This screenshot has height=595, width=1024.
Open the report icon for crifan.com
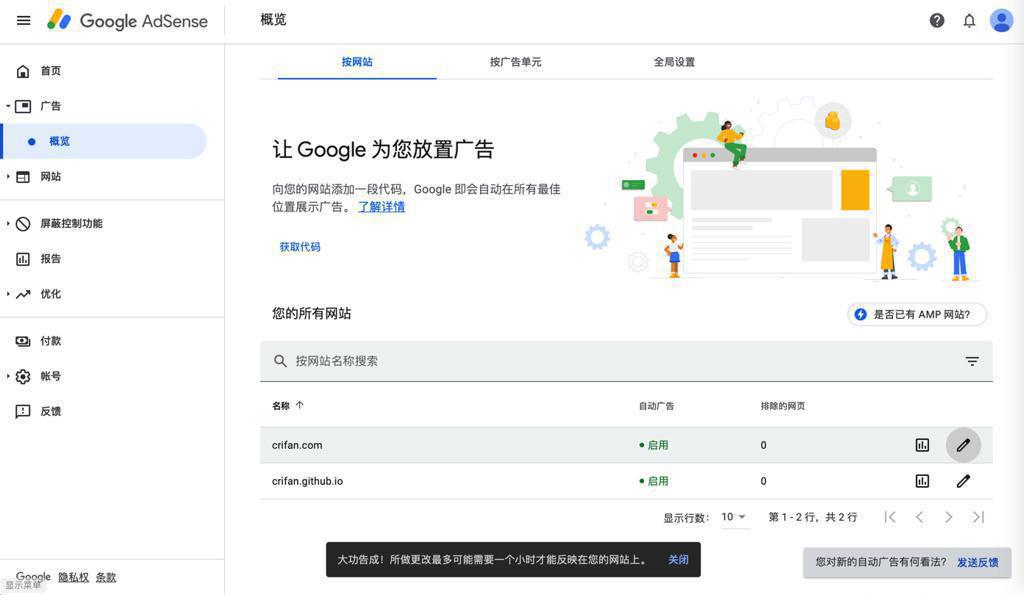(x=922, y=445)
